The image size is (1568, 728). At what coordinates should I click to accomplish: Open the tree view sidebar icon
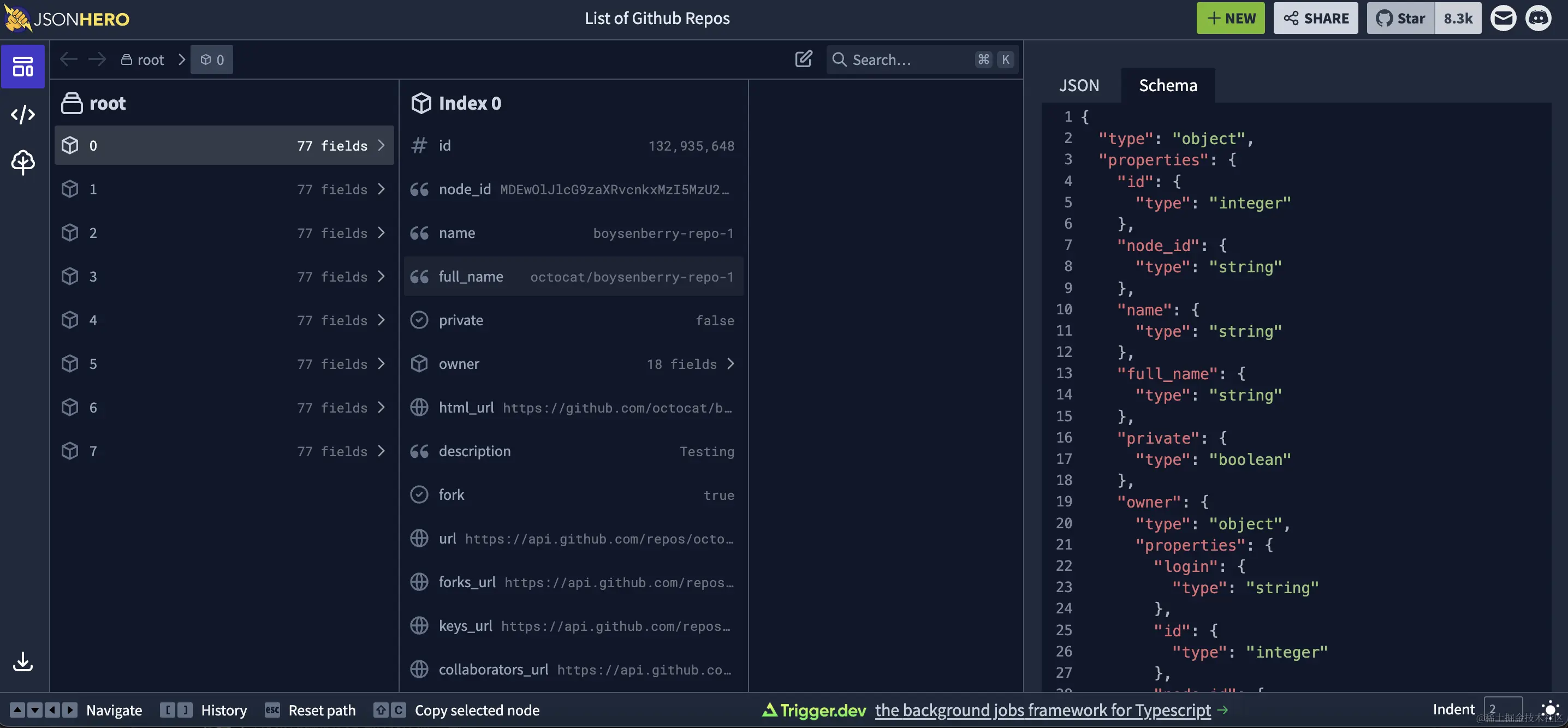pos(22,162)
